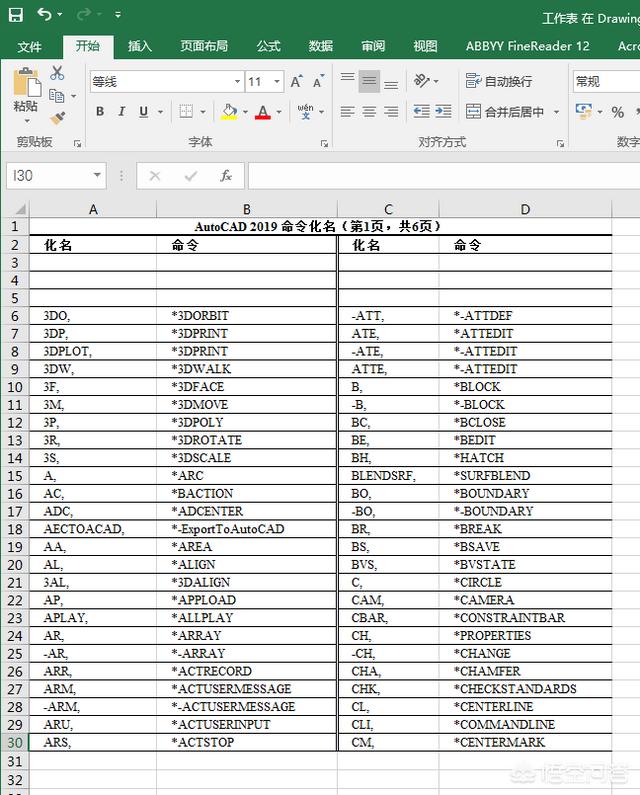The height and width of the screenshot is (795, 640).
Task: Click the Increase Font Size icon
Action: pos(297,81)
